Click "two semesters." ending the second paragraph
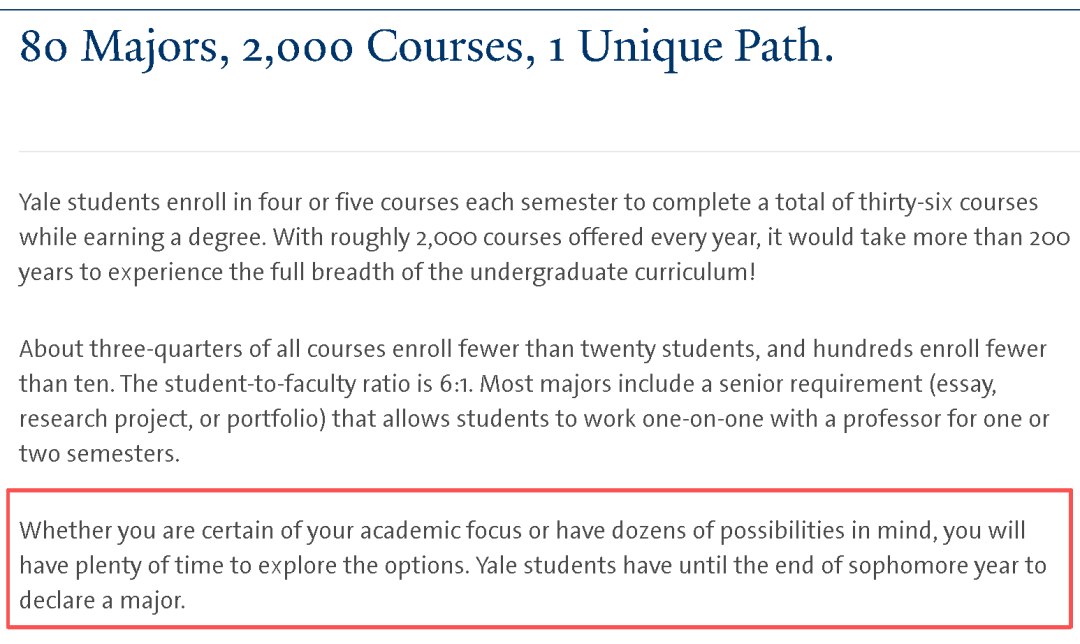Viewport: 1080px width, 644px height. point(99,454)
